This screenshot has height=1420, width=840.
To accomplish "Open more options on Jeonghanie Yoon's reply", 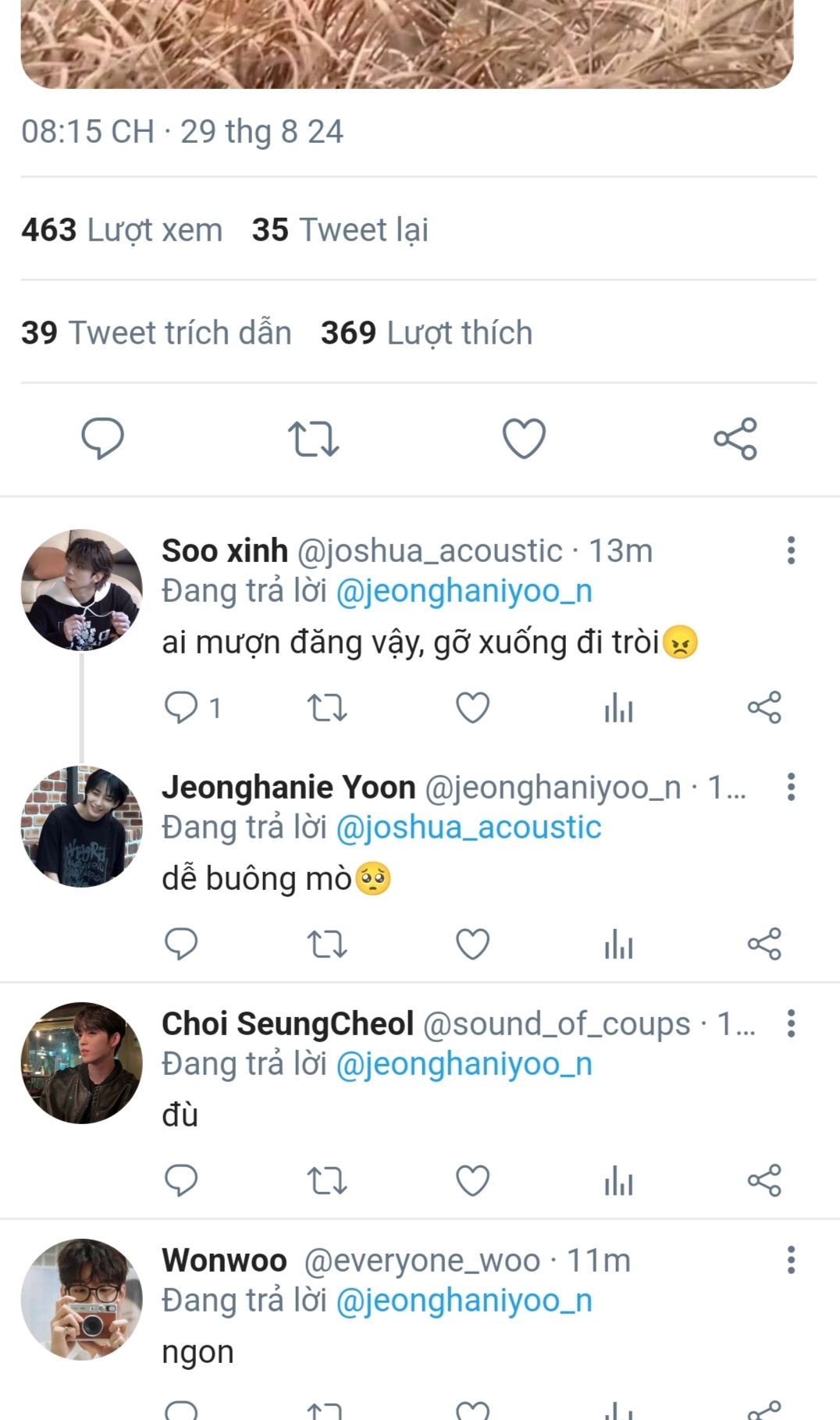I will (791, 787).
